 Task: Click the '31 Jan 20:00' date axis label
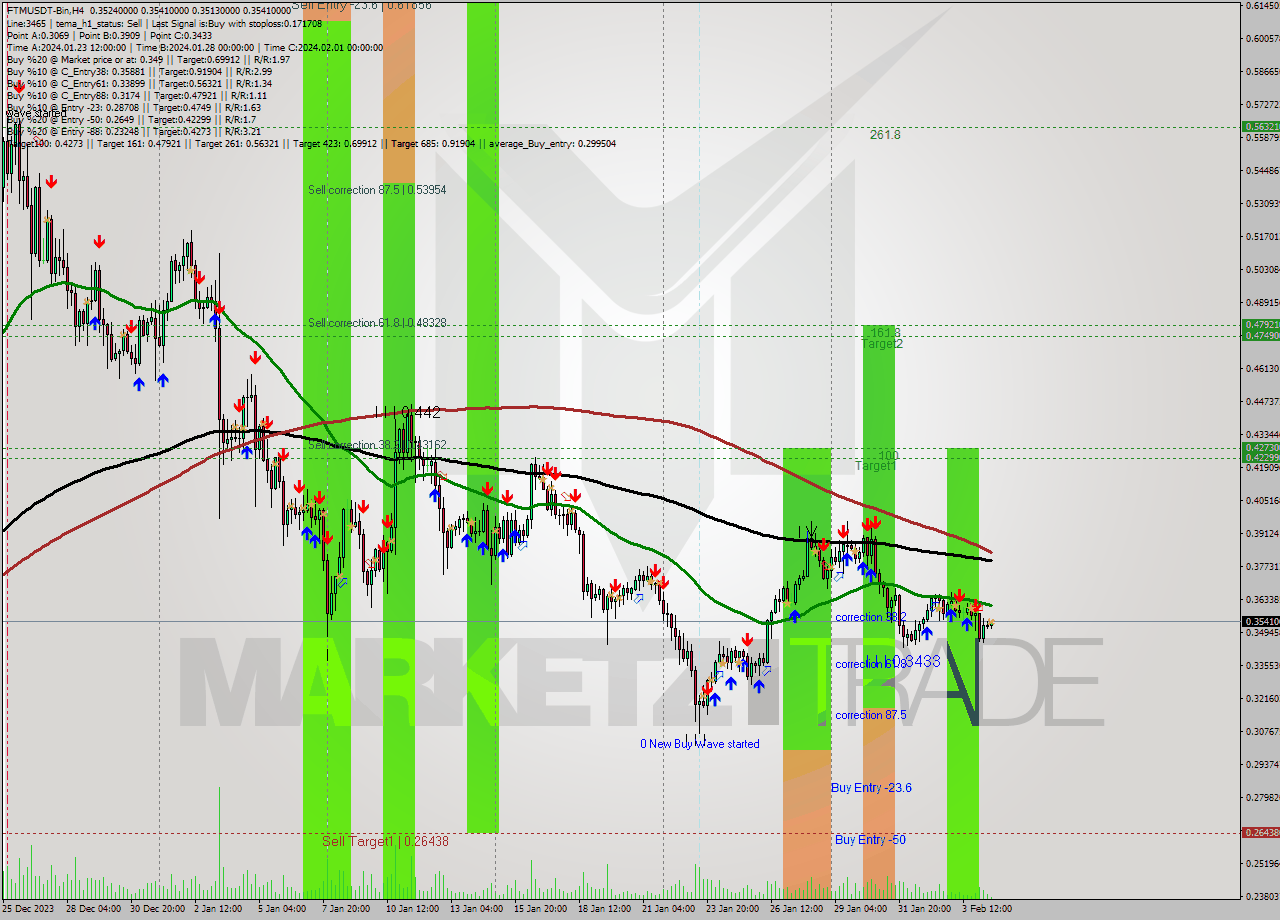point(924,909)
